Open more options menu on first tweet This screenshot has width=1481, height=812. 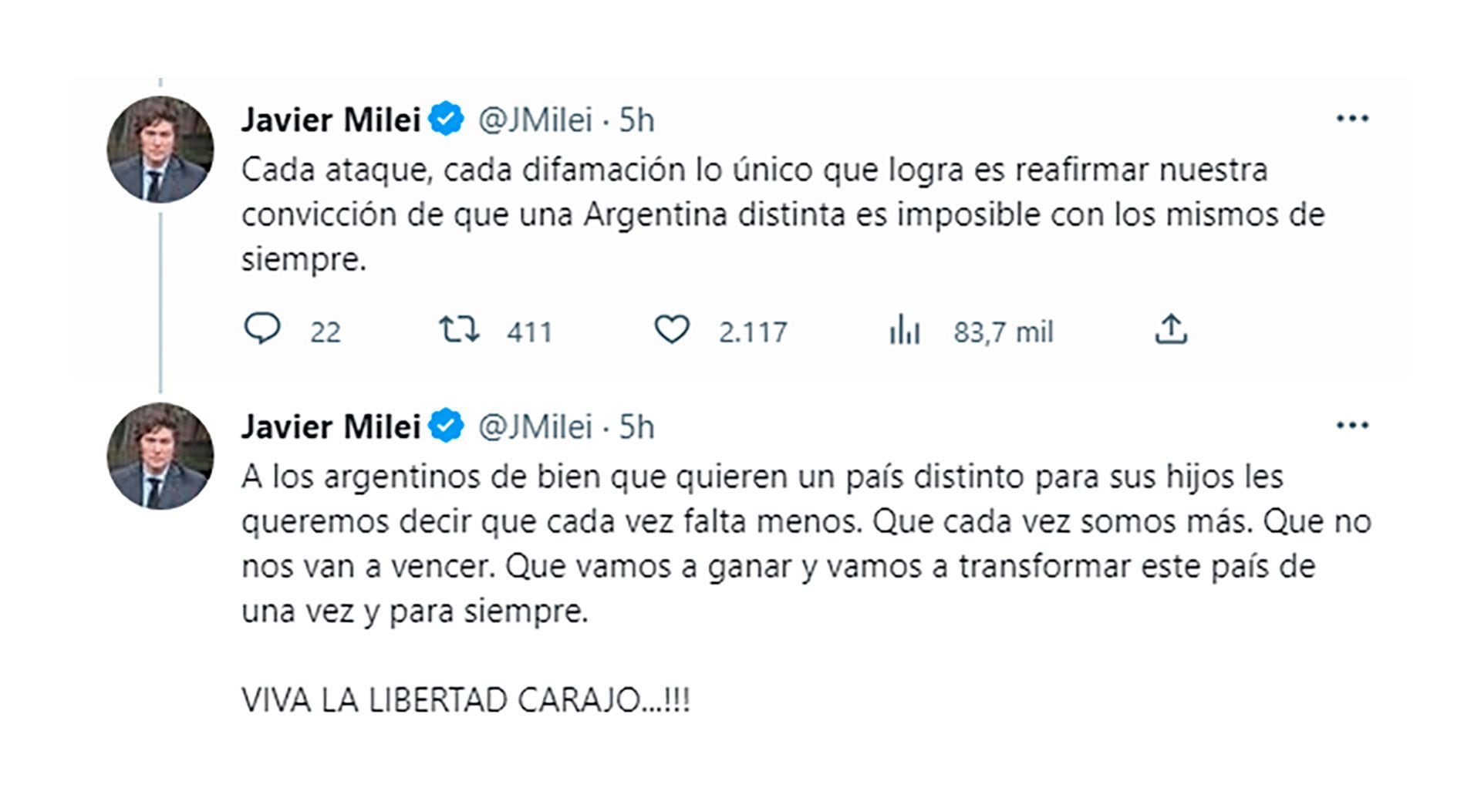(1352, 119)
